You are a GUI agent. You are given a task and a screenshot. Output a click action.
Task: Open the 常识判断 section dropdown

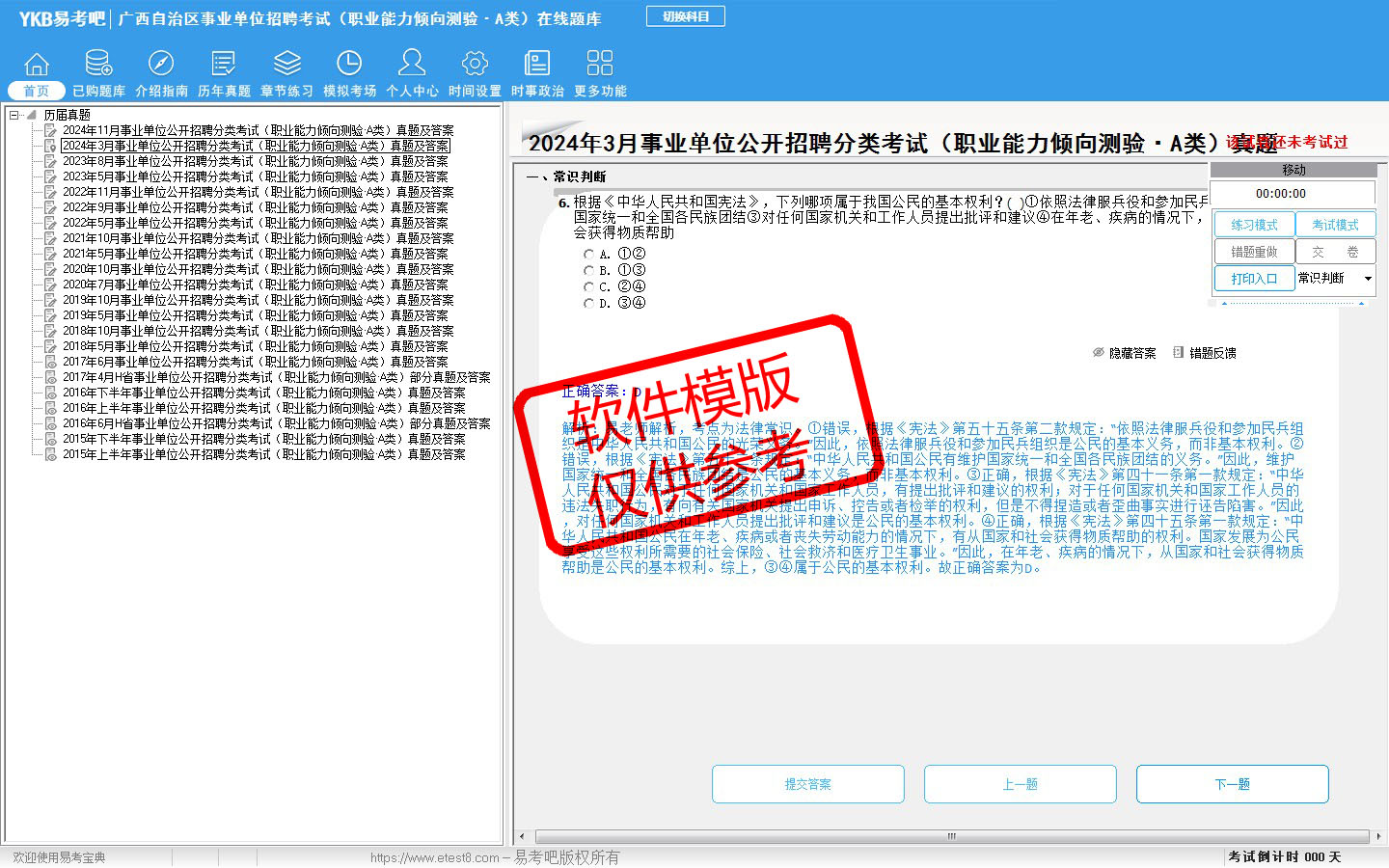pos(1367,279)
